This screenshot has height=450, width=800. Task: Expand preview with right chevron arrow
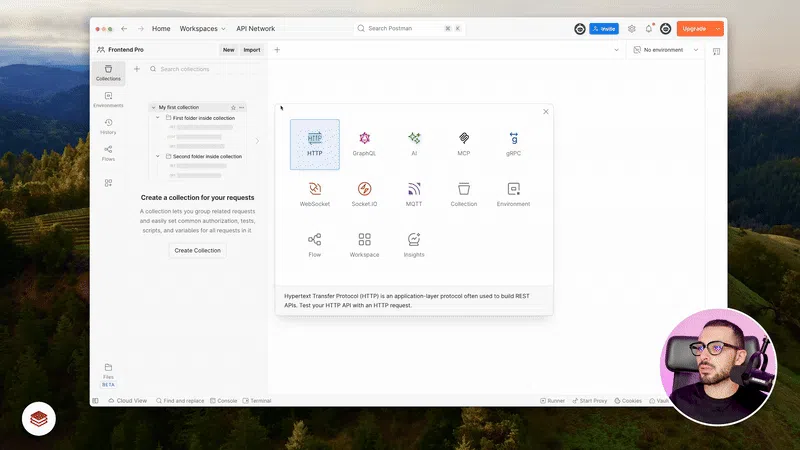(x=257, y=141)
